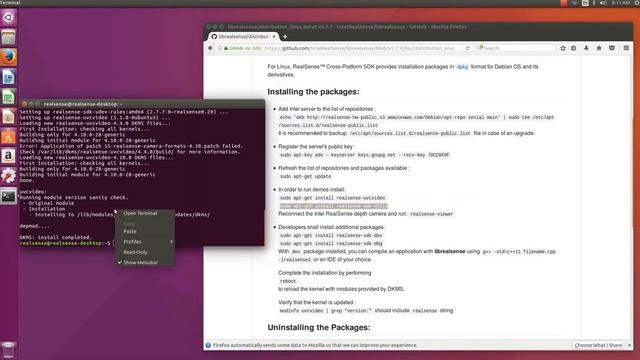
Task: Close the librealsense GitHub tab
Action: point(274,37)
